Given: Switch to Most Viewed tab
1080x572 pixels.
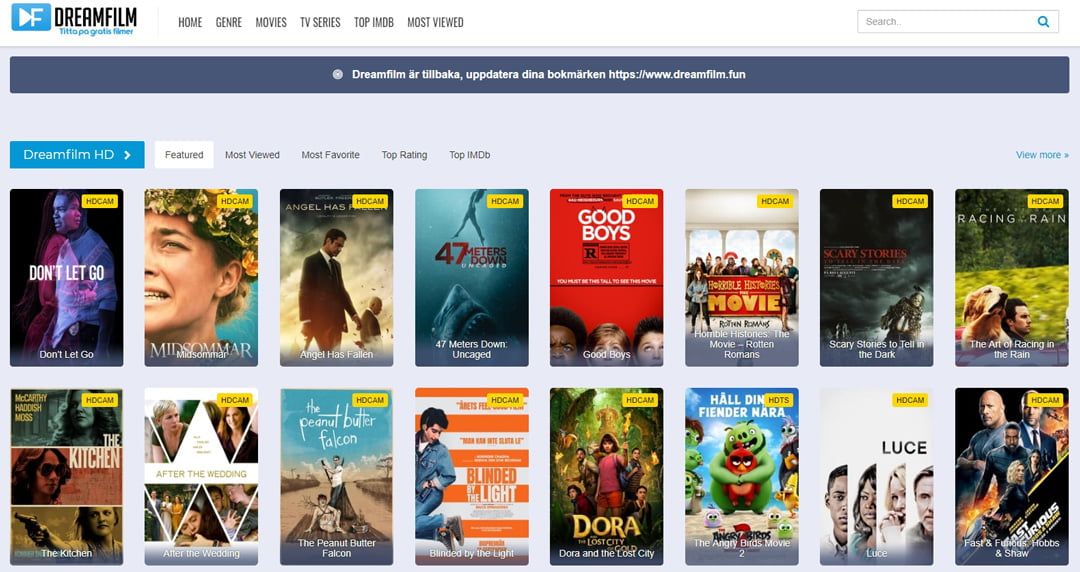Looking at the screenshot, I should point(252,155).
